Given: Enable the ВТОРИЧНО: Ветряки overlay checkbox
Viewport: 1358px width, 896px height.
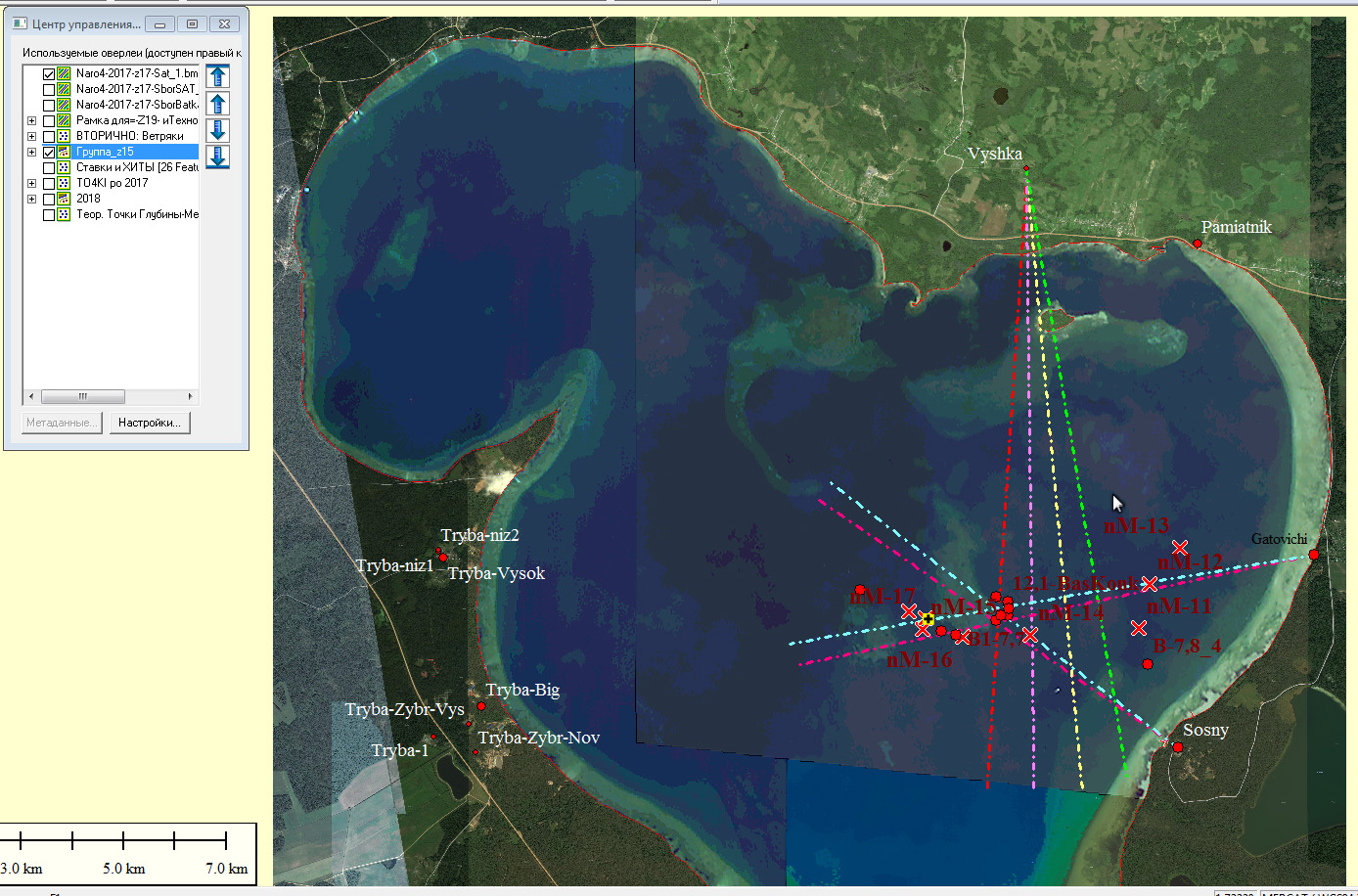Looking at the screenshot, I should 49,136.
